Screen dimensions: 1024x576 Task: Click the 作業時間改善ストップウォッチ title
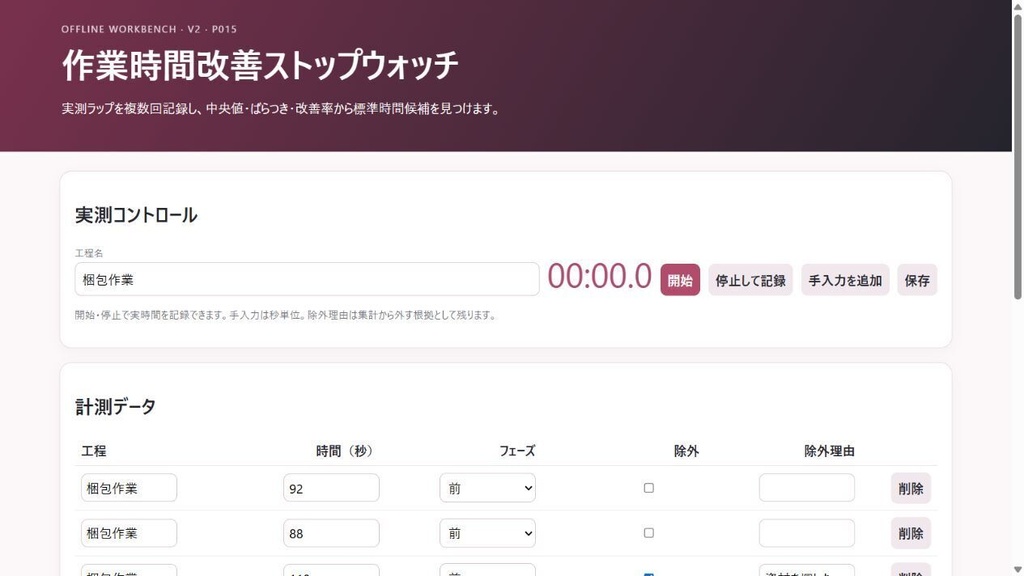tap(260, 65)
